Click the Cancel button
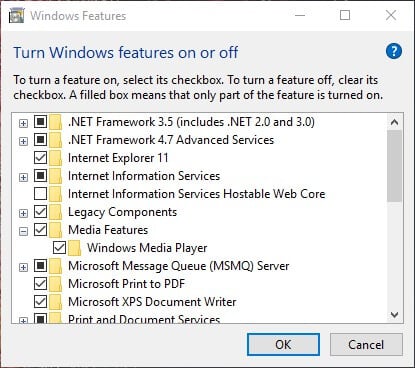This screenshot has width=415, height=368. pos(366,344)
